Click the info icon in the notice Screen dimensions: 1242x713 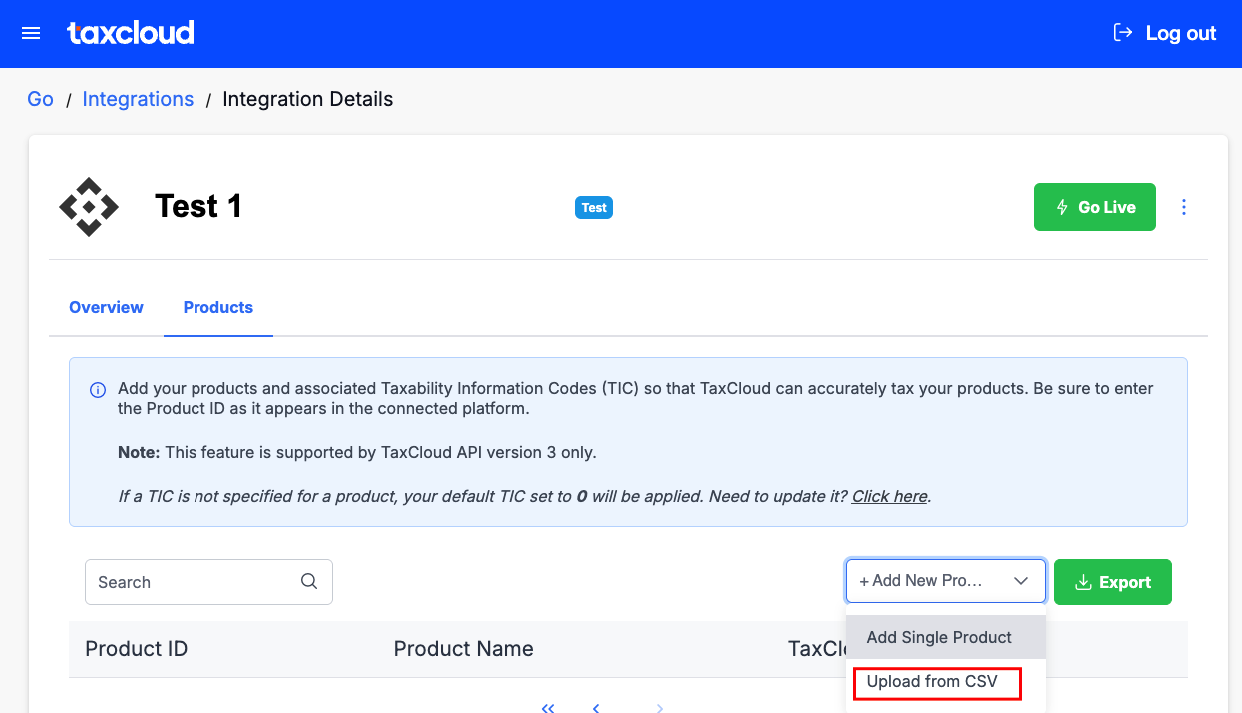pos(98,390)
